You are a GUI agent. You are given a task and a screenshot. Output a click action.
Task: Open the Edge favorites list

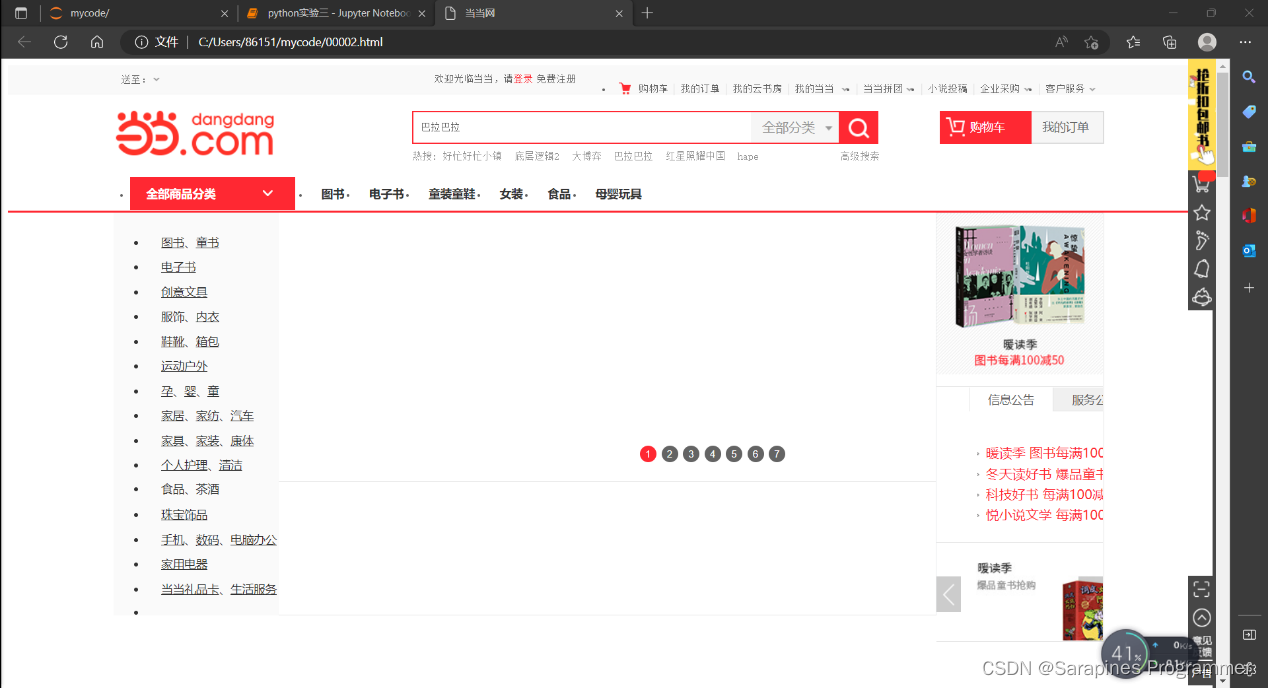point(1133,42)
